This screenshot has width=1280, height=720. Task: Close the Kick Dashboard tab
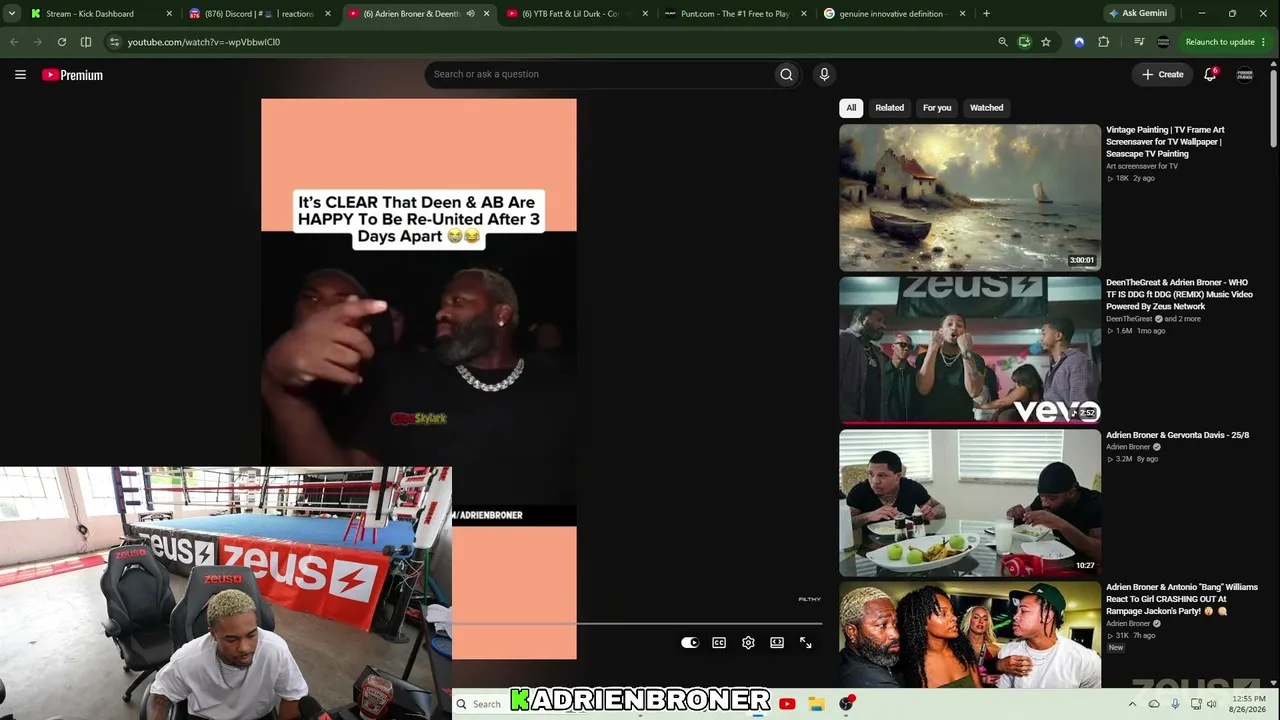(x=169, y=14)
